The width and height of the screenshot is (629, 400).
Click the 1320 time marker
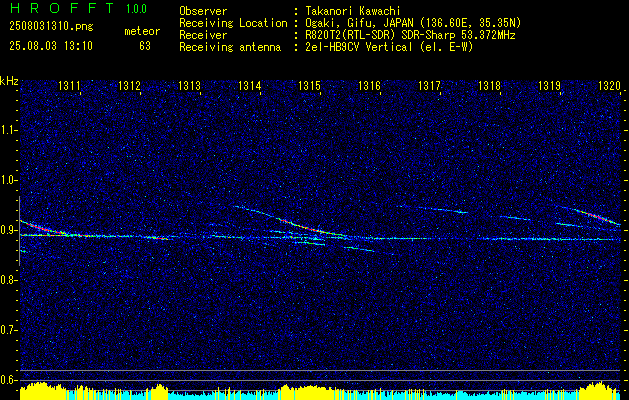point(609,85)
